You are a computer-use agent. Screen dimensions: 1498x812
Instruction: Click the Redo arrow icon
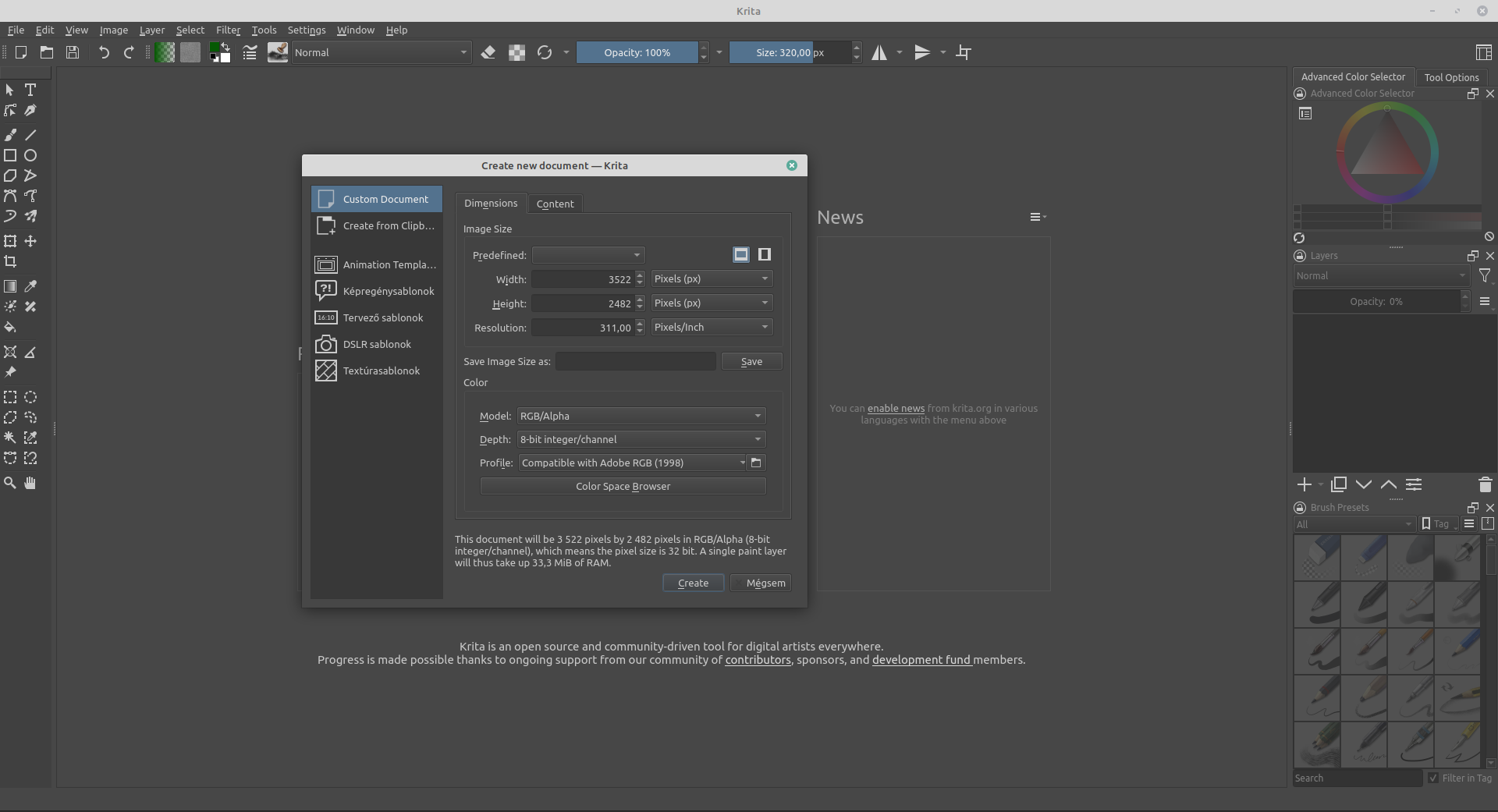[x=129, y=52]
